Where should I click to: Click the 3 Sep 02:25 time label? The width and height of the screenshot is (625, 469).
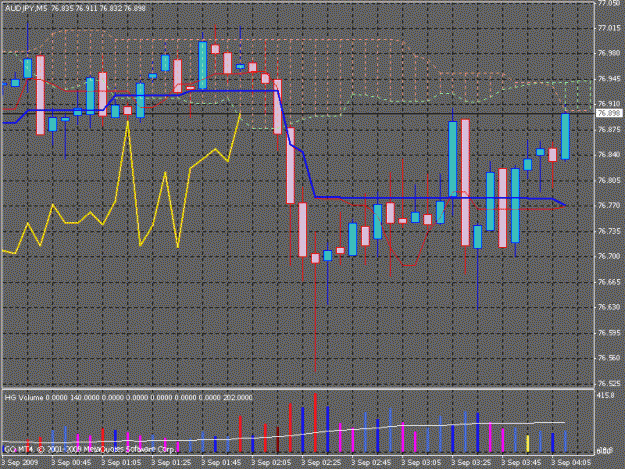(x=321, y=463)
